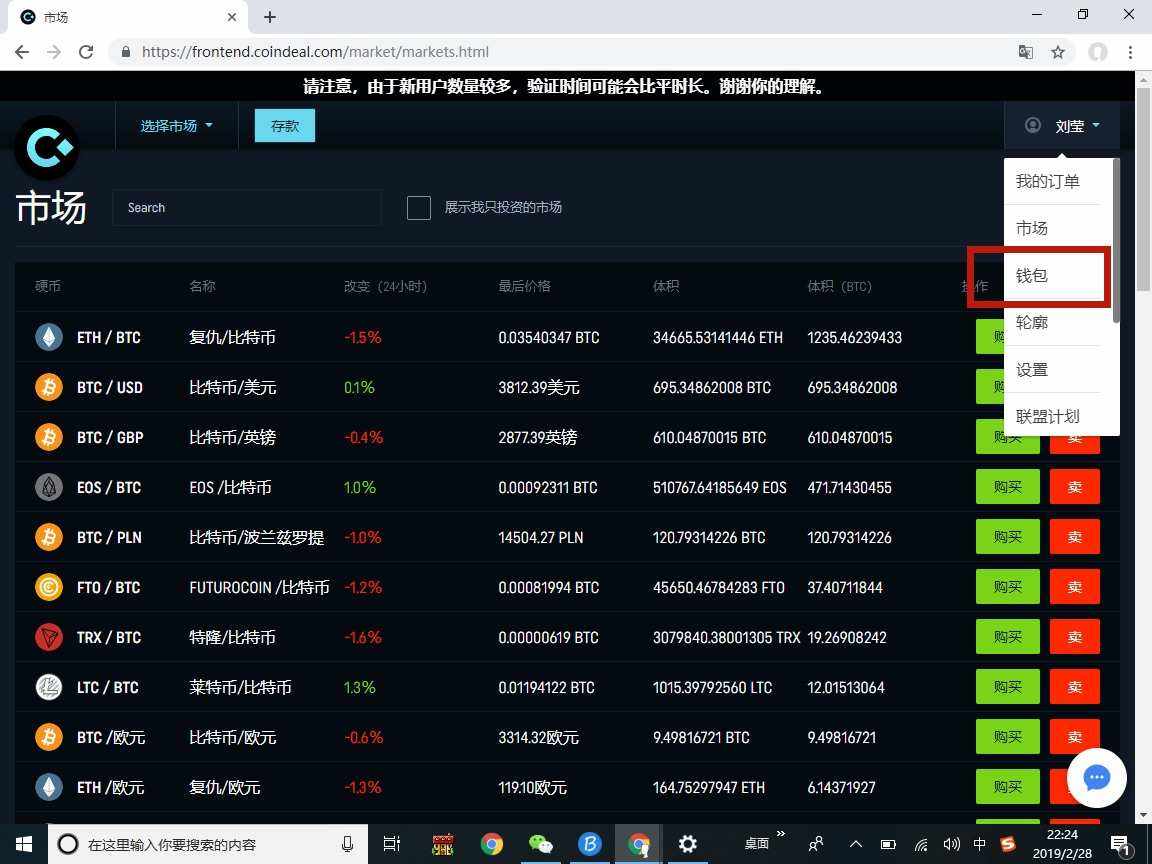Sort by 最后价格 column header
The width and height of the screenshot is (1152, 864).
coord(525,287)
